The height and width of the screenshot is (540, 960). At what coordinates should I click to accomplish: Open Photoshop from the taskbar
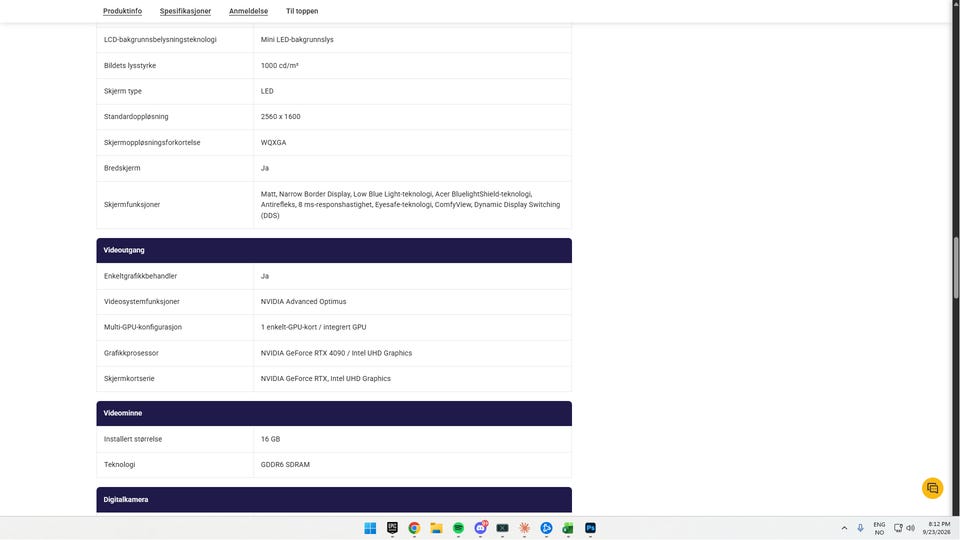pyautogui.click(x=590, y=528)
